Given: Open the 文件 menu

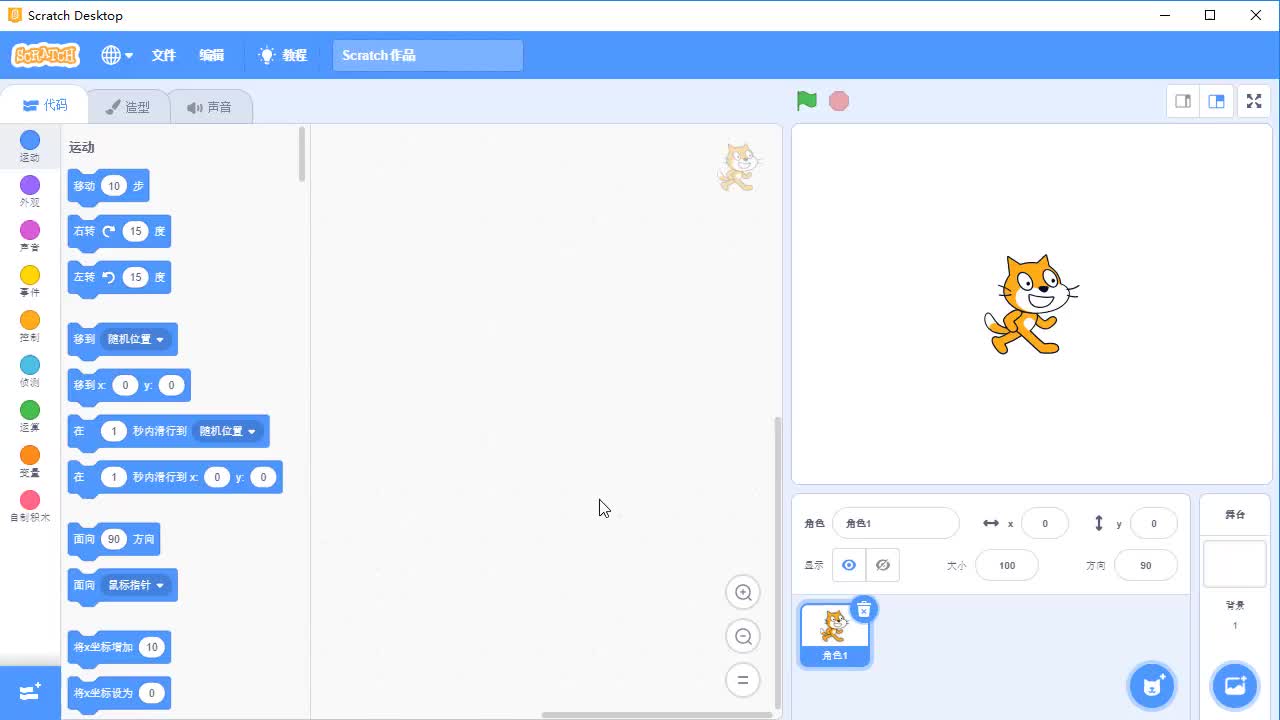Looking at the screenshot, I should (164, 55).
